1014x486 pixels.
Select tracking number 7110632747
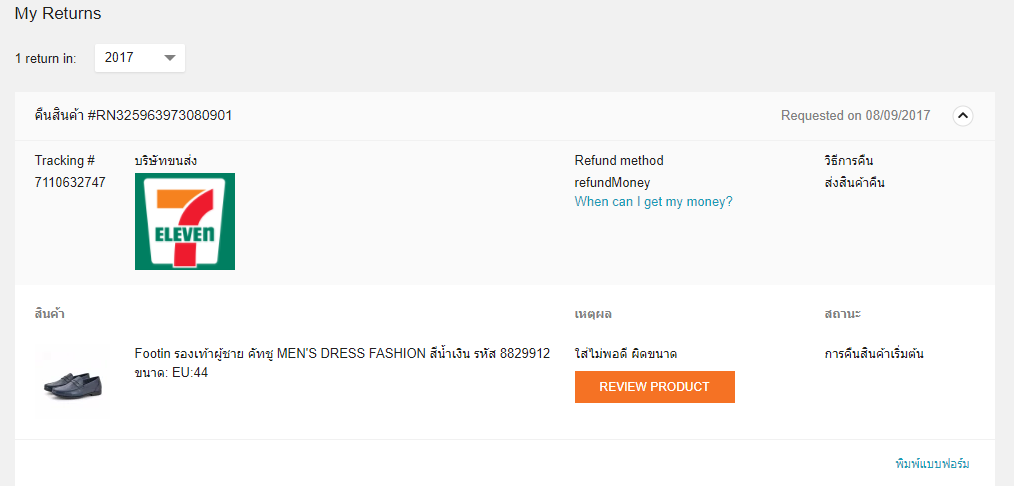coord(70,182)
